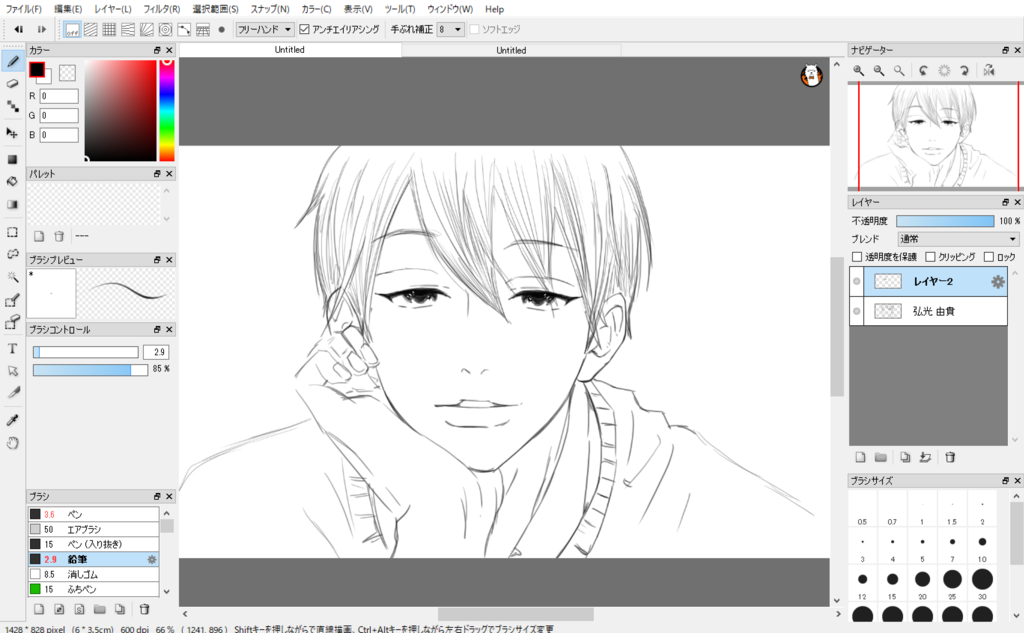Hide the レイヤー2 layer visibility dot
The image size is (1024, 633).
(857, 282)
